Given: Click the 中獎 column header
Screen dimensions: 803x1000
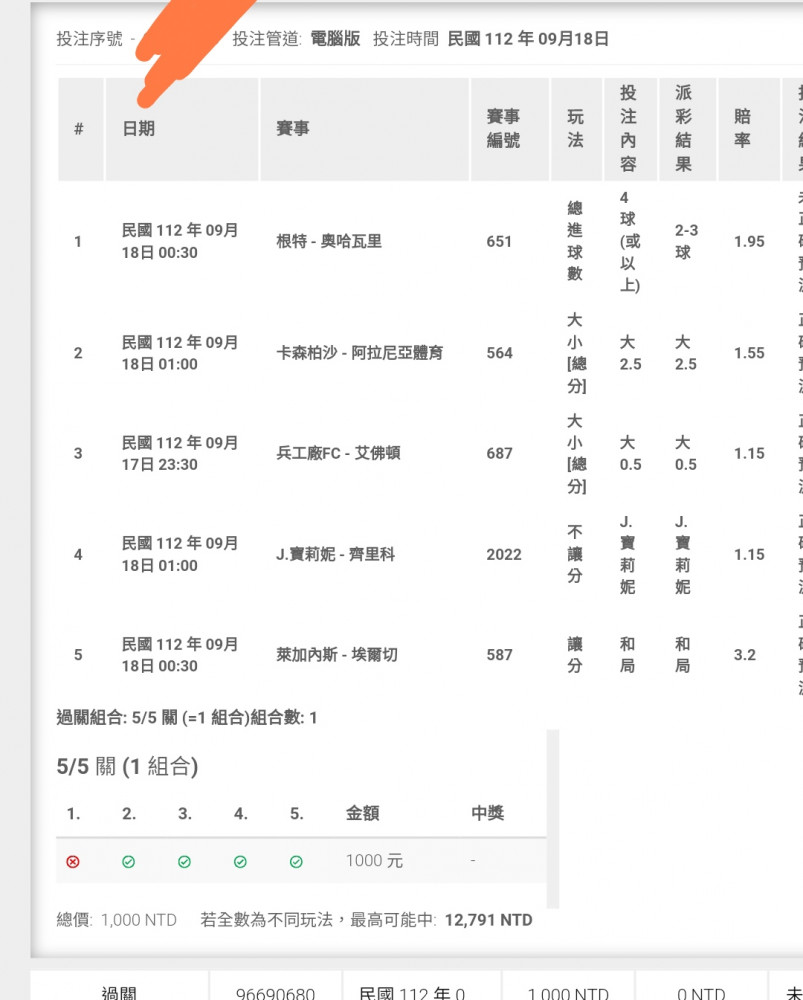Looking at the screenshot, I should (487, 813).
